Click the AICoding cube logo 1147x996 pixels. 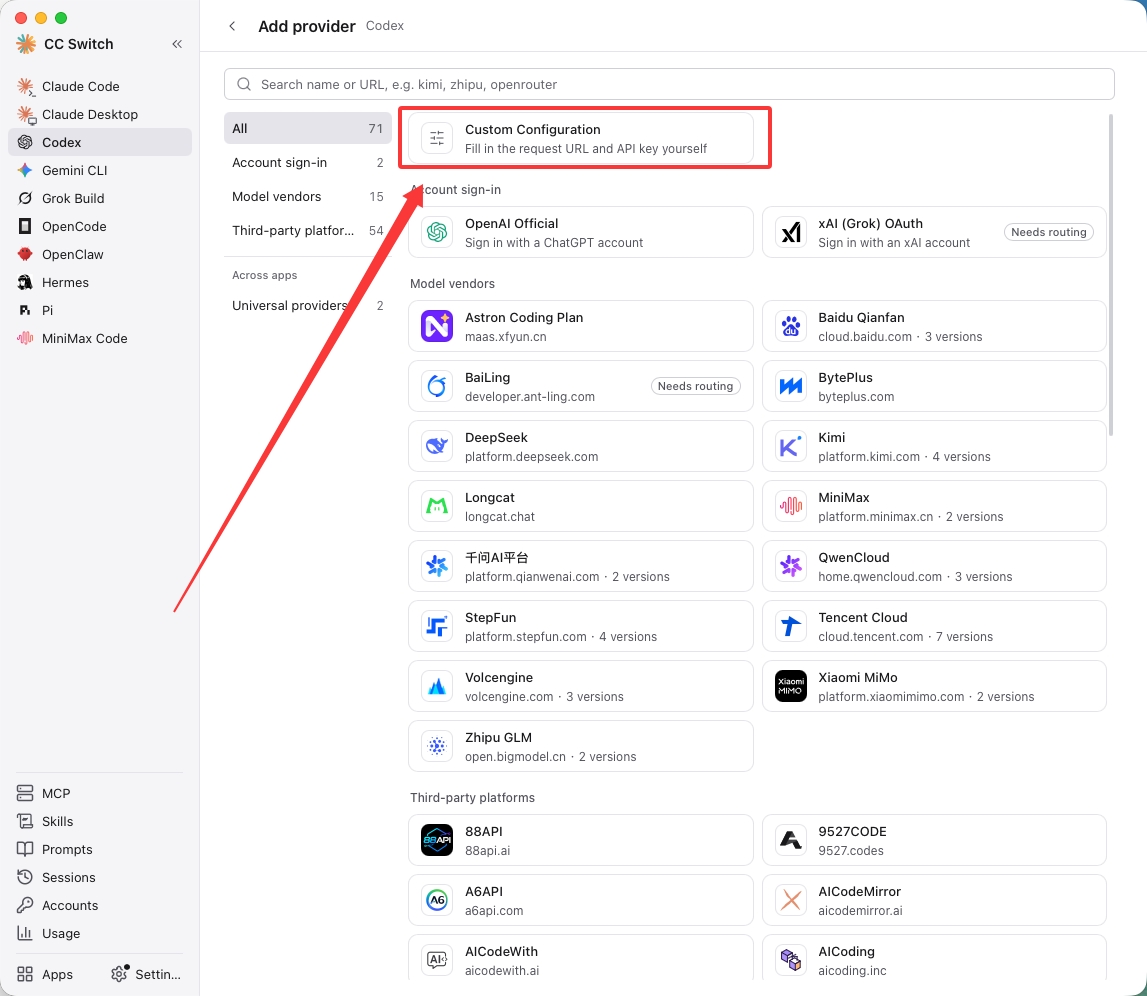[791, 960]
